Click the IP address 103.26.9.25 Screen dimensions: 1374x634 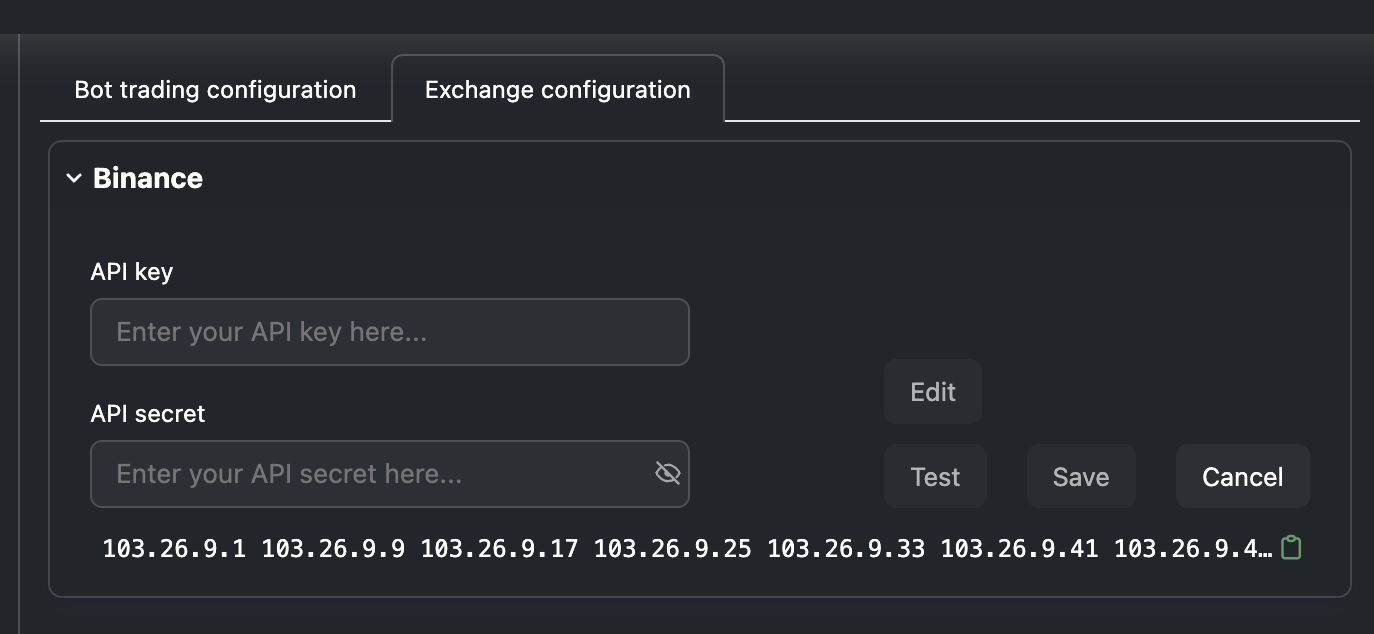[672, 548]
